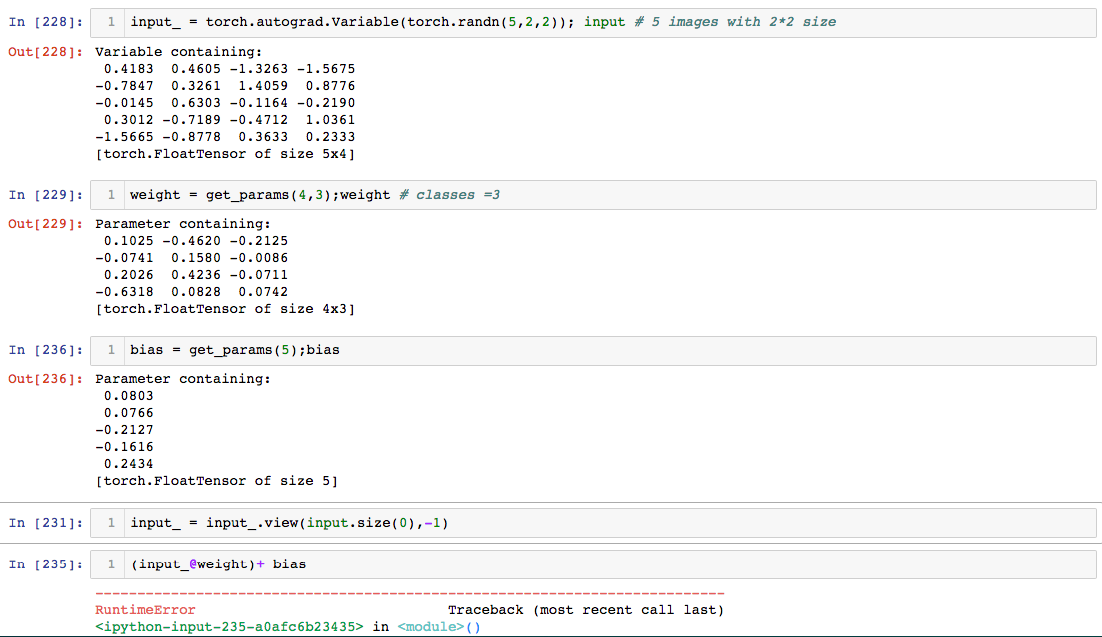
Task: Click the '# classes =3' comment text
Action: tap(449, 195)
